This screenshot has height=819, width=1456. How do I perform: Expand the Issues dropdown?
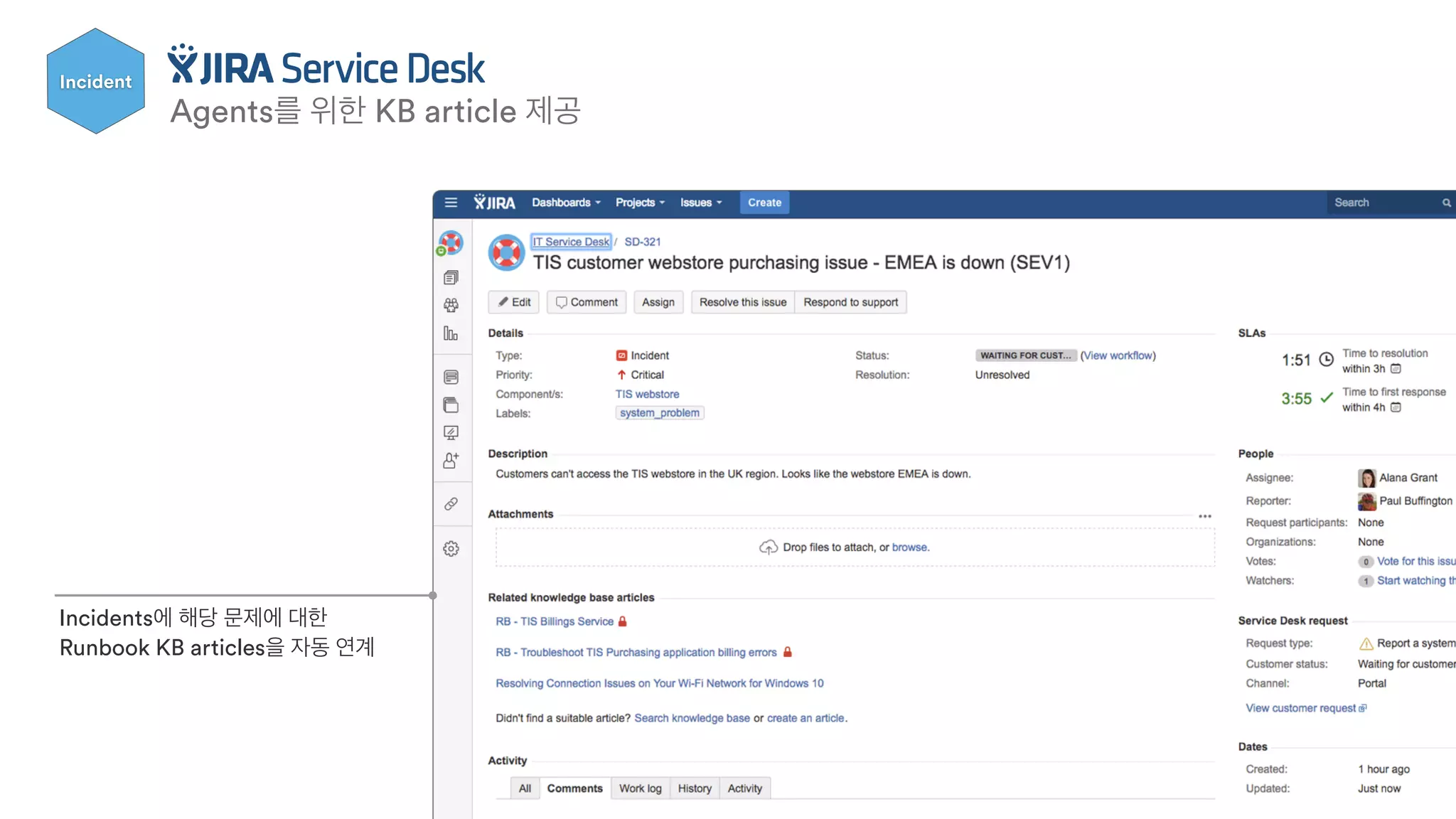click(x=701, y=203)
